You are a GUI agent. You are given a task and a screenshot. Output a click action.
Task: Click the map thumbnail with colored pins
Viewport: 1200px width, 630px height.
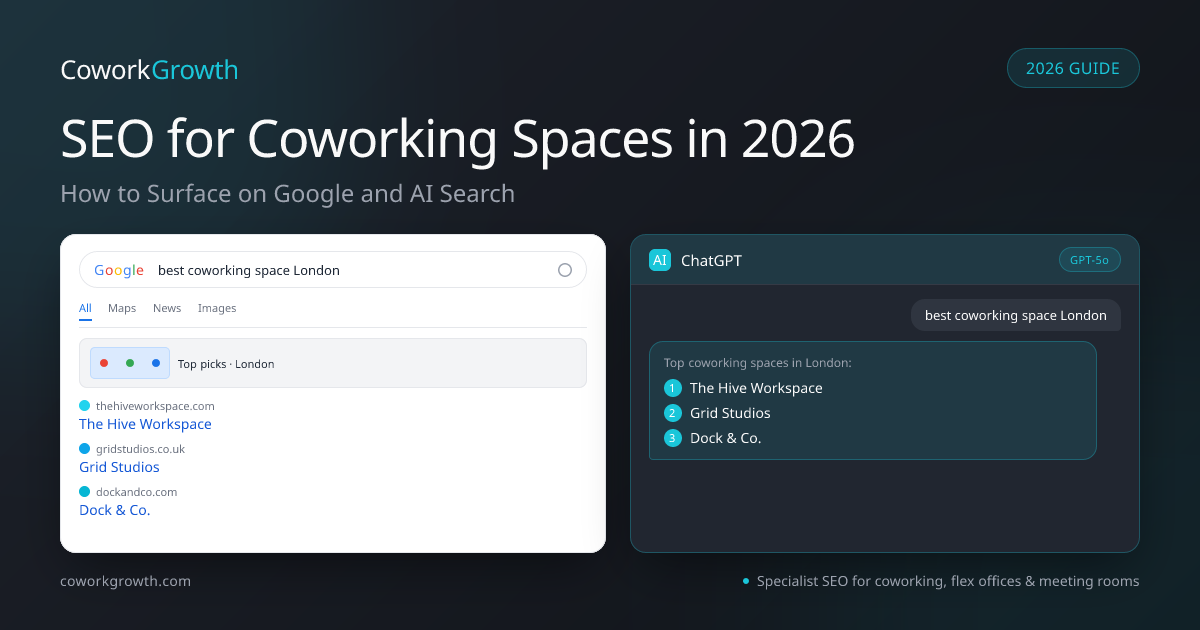pos(130,363)
